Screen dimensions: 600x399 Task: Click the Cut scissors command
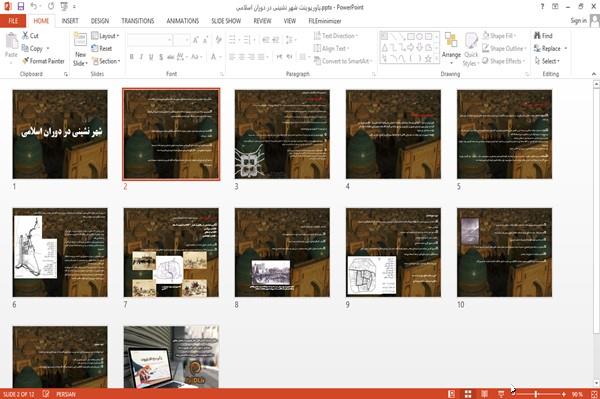(x=30, y=36)
